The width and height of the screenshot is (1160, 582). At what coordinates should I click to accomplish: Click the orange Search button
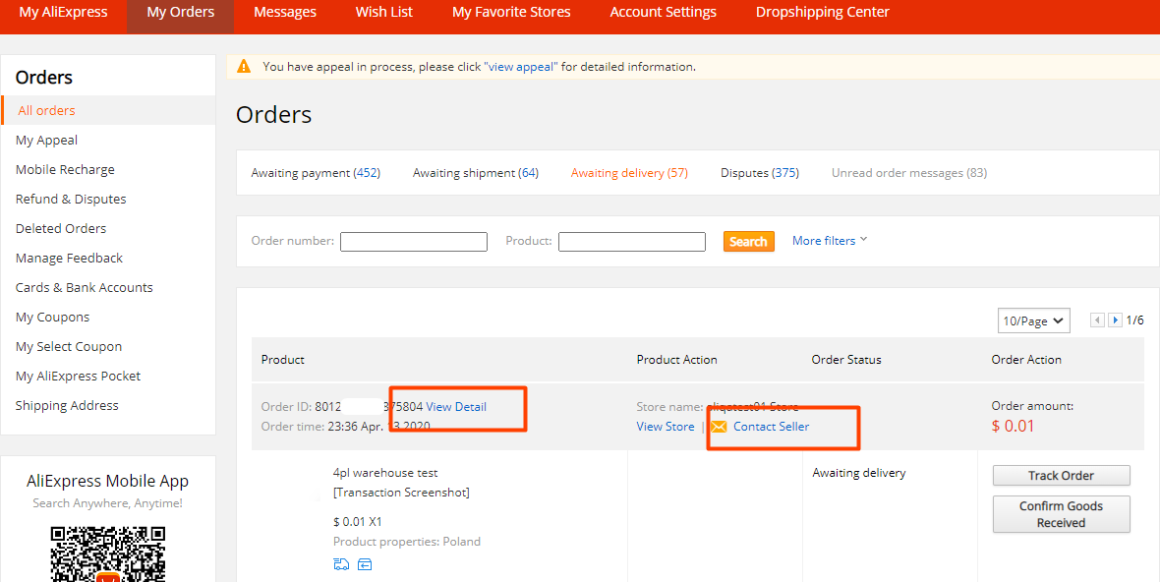pyautogui.click(x=748, y=241)
